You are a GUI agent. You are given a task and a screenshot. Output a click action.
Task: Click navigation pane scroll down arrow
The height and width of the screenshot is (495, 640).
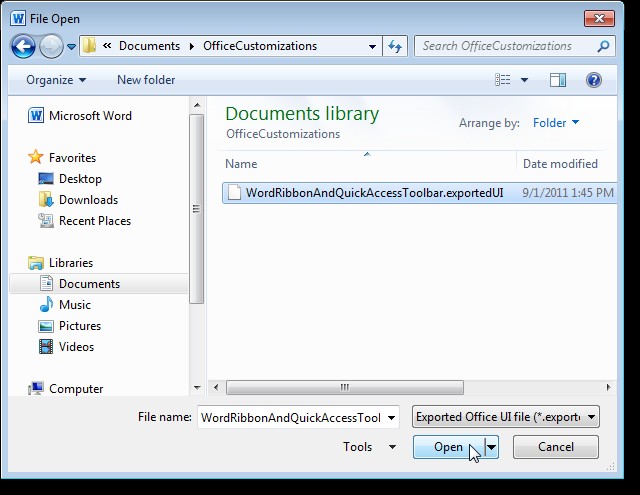pyautogui.click(x=197, y=388)
